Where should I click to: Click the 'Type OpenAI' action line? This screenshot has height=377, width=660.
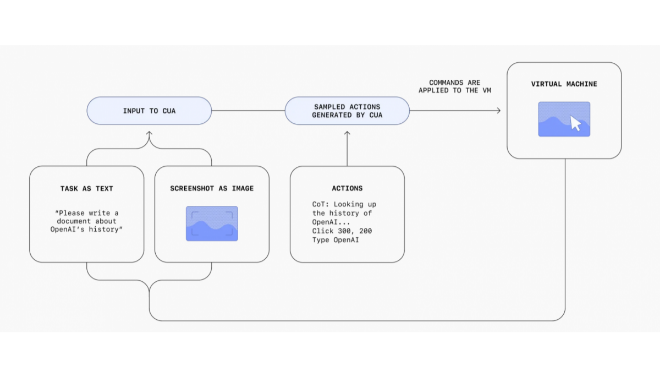click(x=335, y=240)
